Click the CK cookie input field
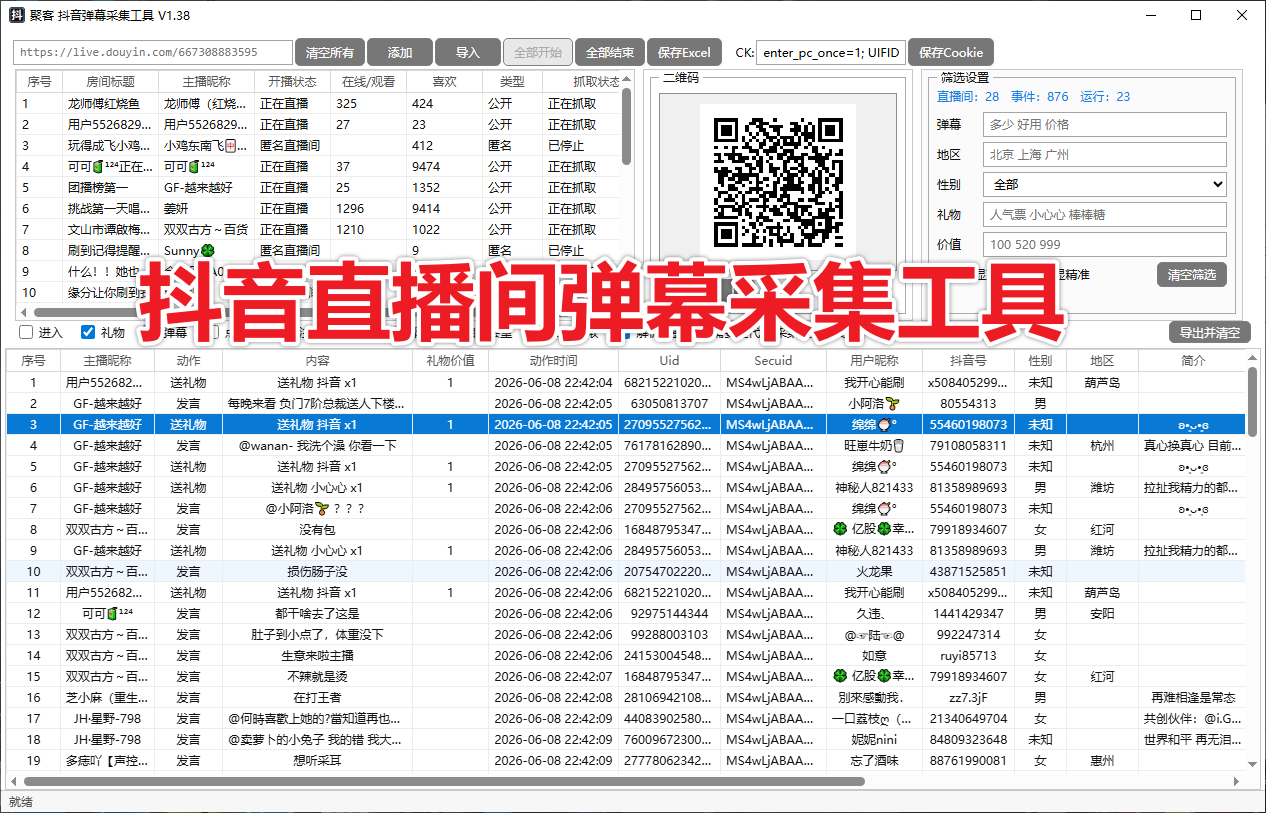This screenshot has height=813, width=1266. pos(830,52)
